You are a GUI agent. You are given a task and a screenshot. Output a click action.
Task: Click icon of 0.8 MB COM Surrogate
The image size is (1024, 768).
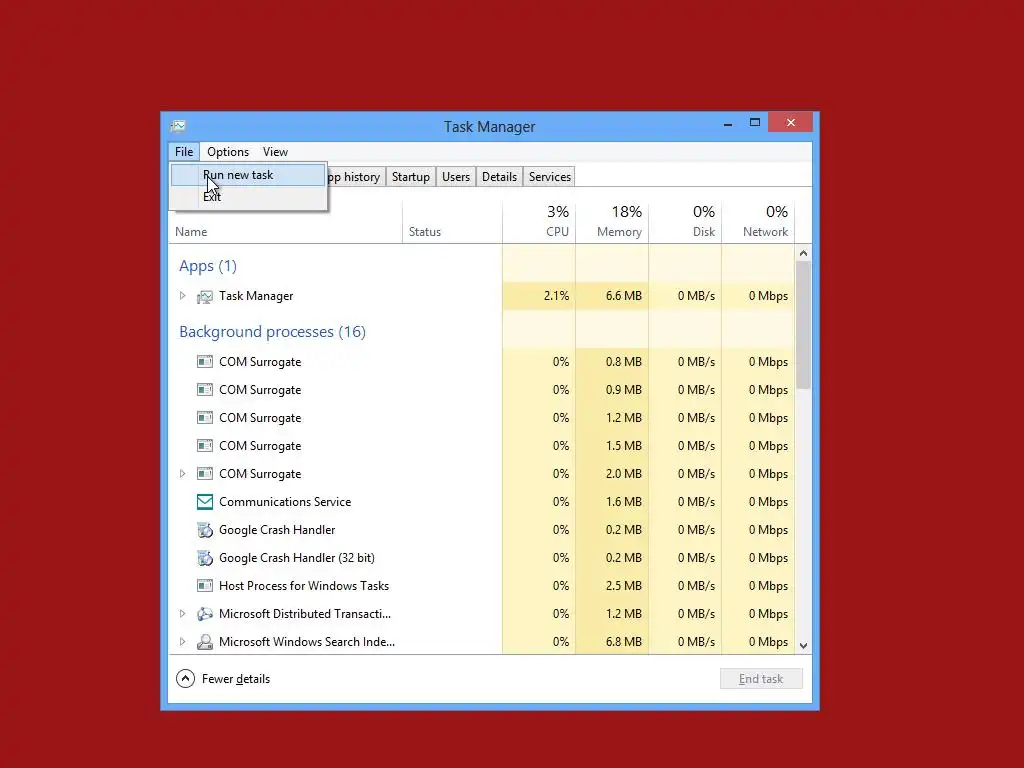(204, 362)
